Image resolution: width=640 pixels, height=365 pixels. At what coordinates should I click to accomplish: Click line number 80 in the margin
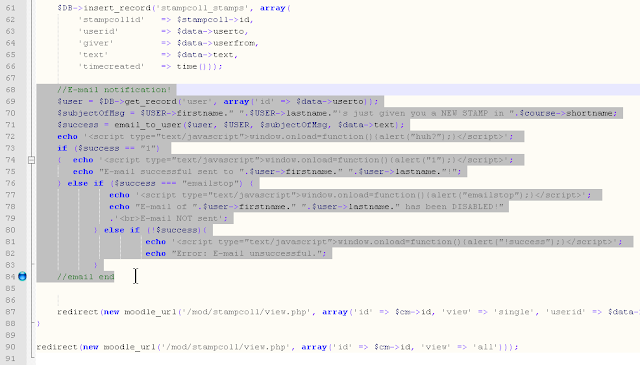(x=11, y=230)
